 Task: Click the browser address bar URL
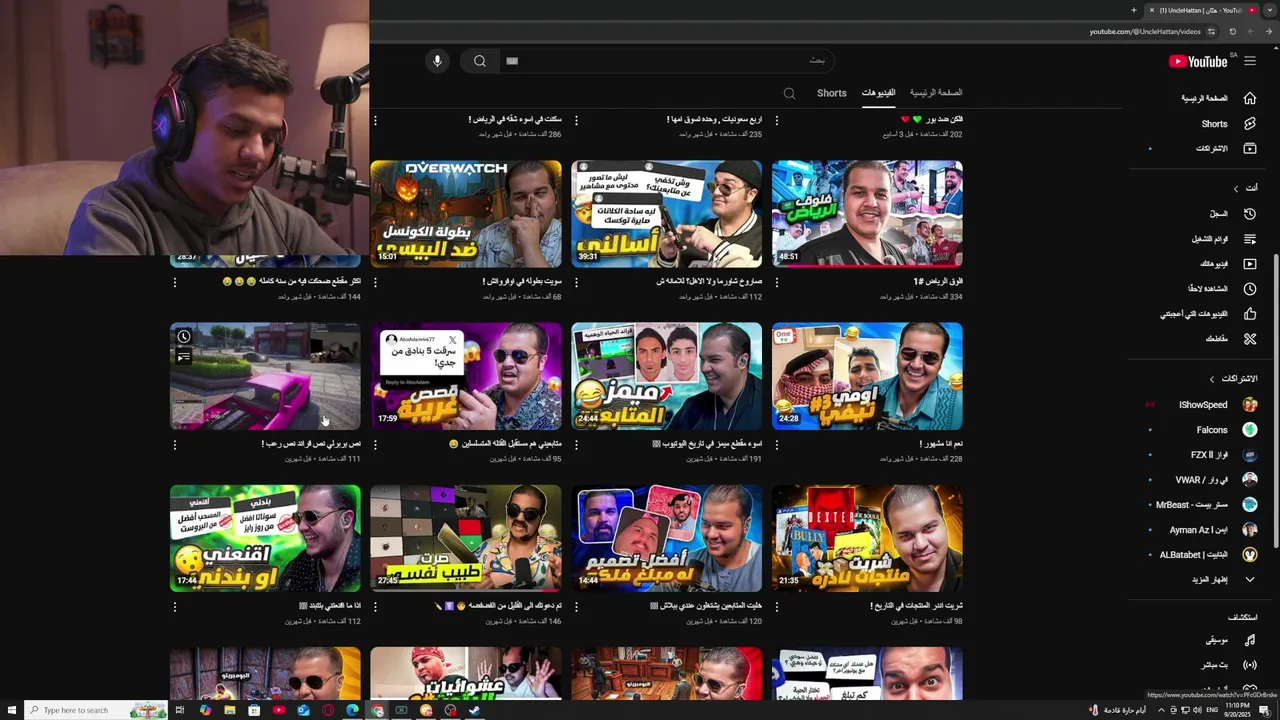tap(1144, 32)
